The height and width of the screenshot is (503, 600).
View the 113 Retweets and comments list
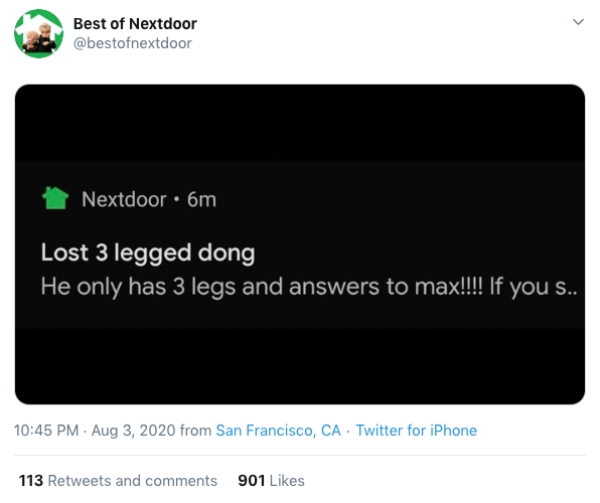118,480
